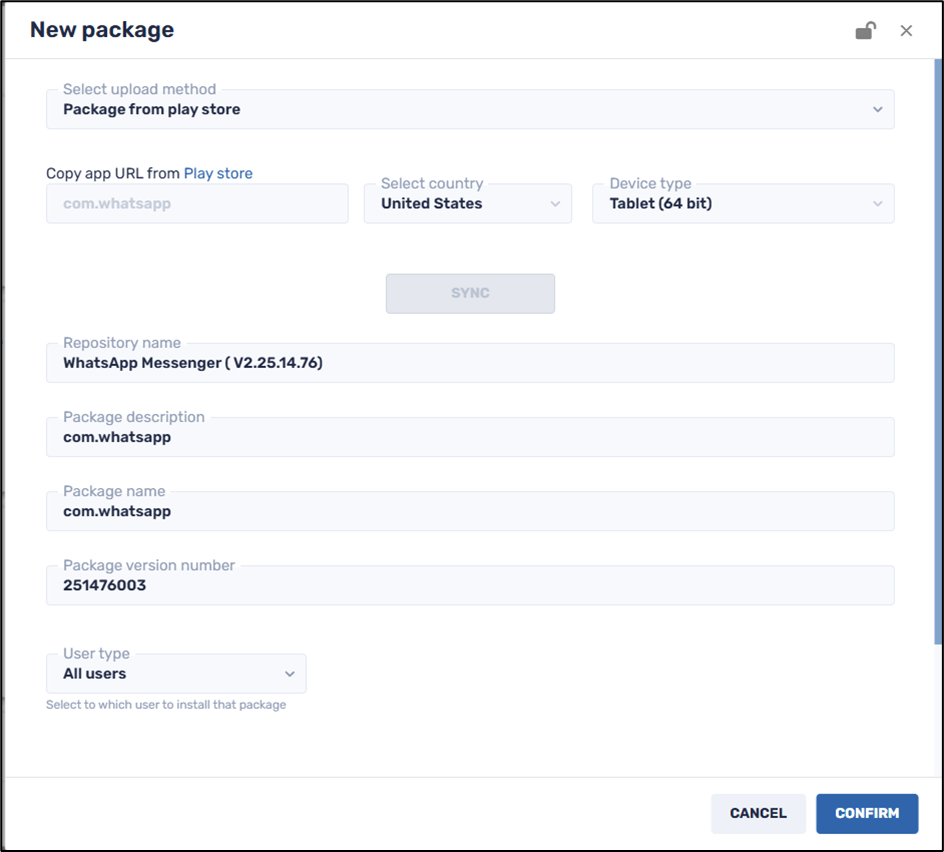Click the CONFIRM button
944x852 pixels.
pyautogui.click(x=866, y=813)
